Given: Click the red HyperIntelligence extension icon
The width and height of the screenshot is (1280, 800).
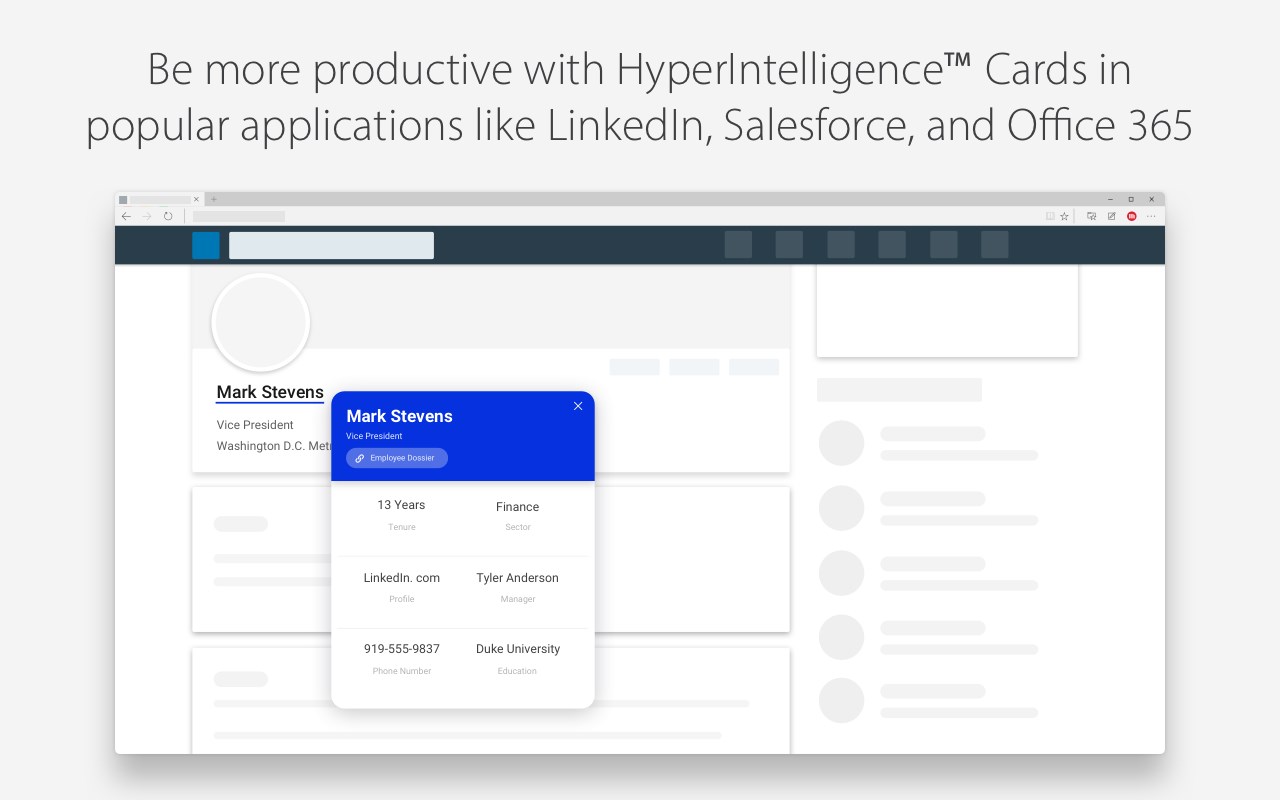Looking at the screenshot, I should [x=1132, y=216].
